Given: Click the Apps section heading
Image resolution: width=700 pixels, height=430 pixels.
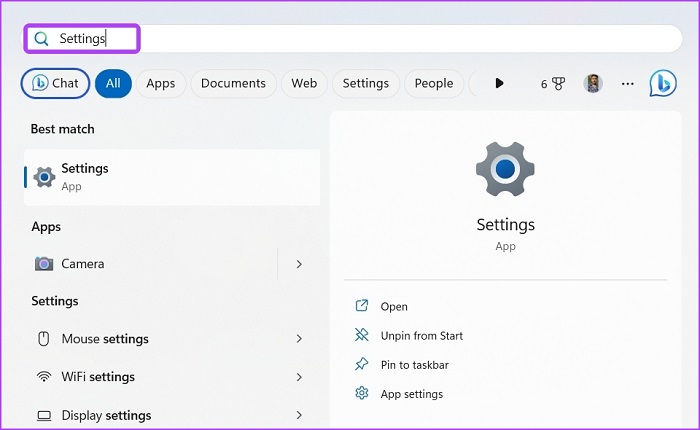Looking at the screenshot, I should click(46, 227).
